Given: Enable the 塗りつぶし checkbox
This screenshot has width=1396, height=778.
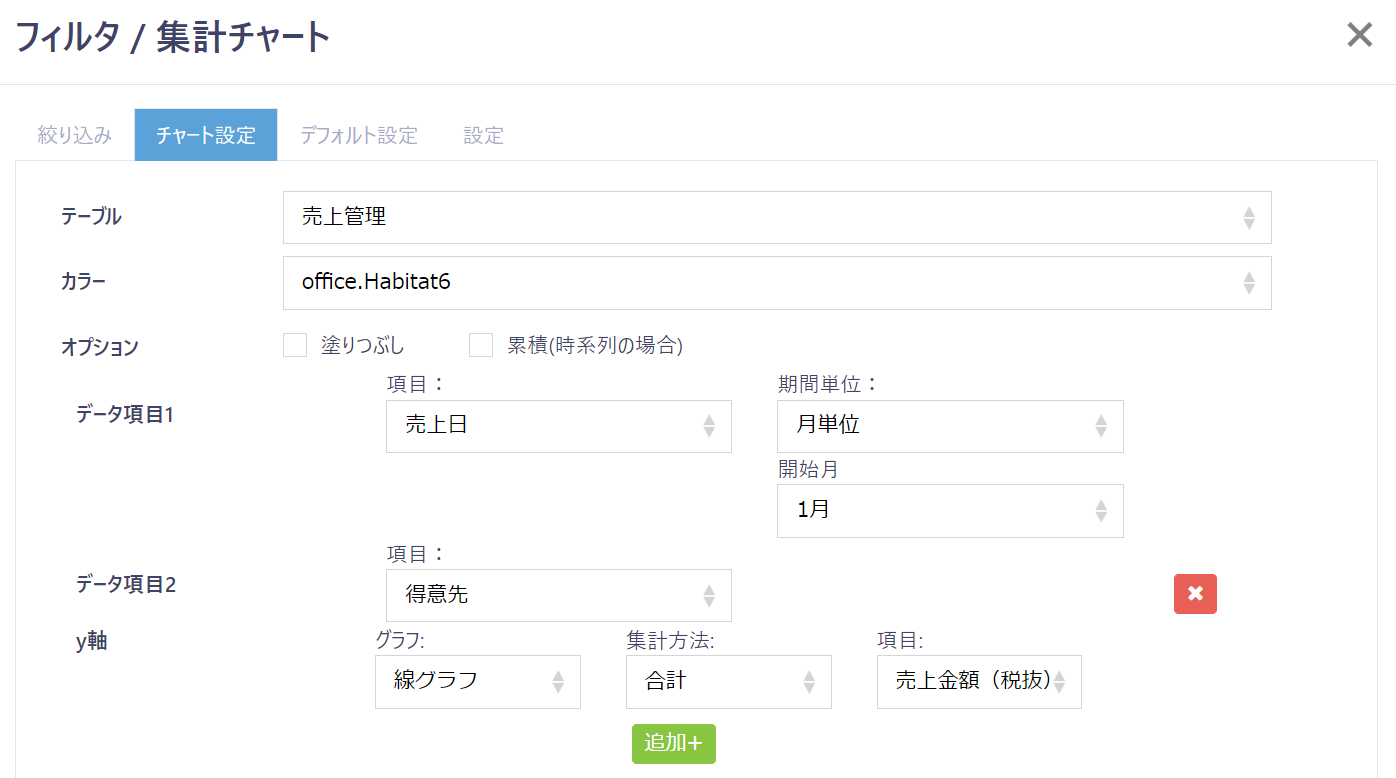Looking at the screenshot, I should coord(295,346).
